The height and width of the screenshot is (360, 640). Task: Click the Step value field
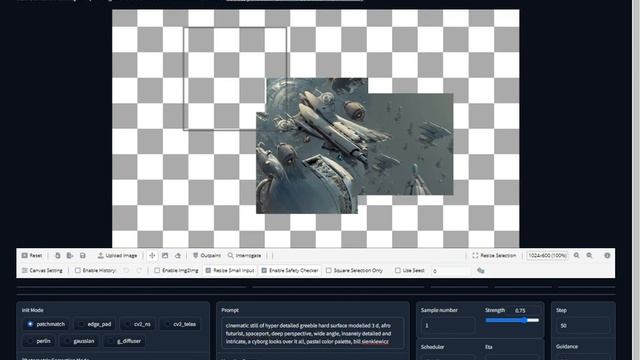[582, 325]
